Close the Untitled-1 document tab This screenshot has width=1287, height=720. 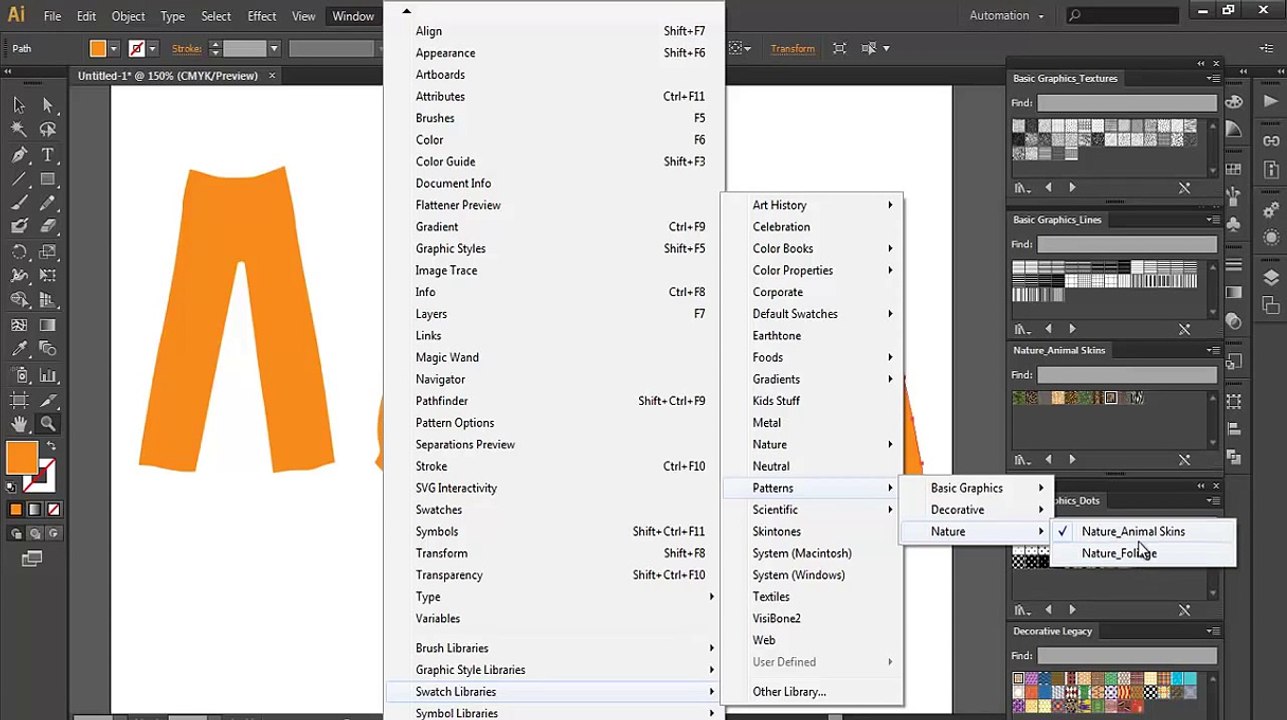click(x=271, y=76)
